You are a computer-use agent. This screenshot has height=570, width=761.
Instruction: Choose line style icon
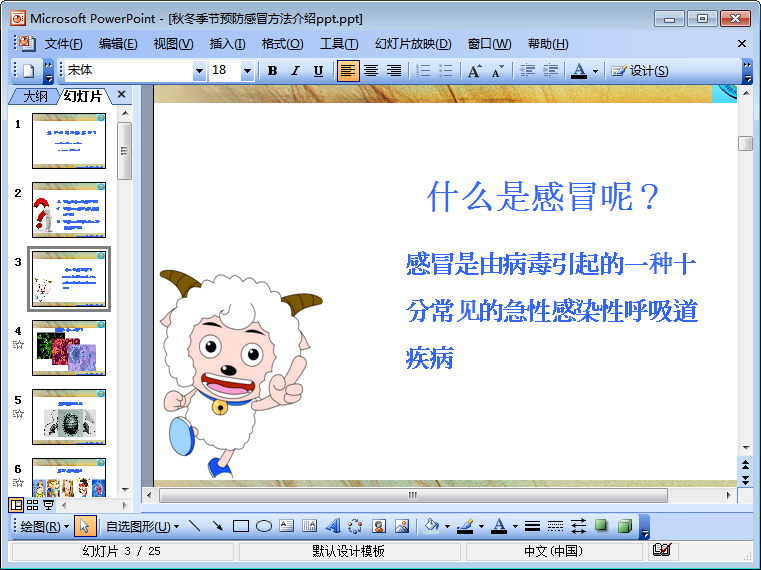[x=532, y=526]
